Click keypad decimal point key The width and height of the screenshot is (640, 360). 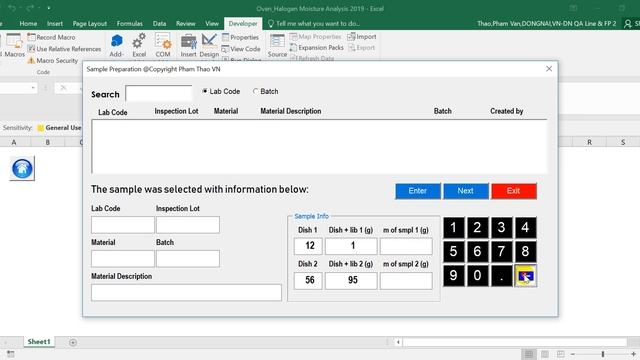(x=501, y=276)
